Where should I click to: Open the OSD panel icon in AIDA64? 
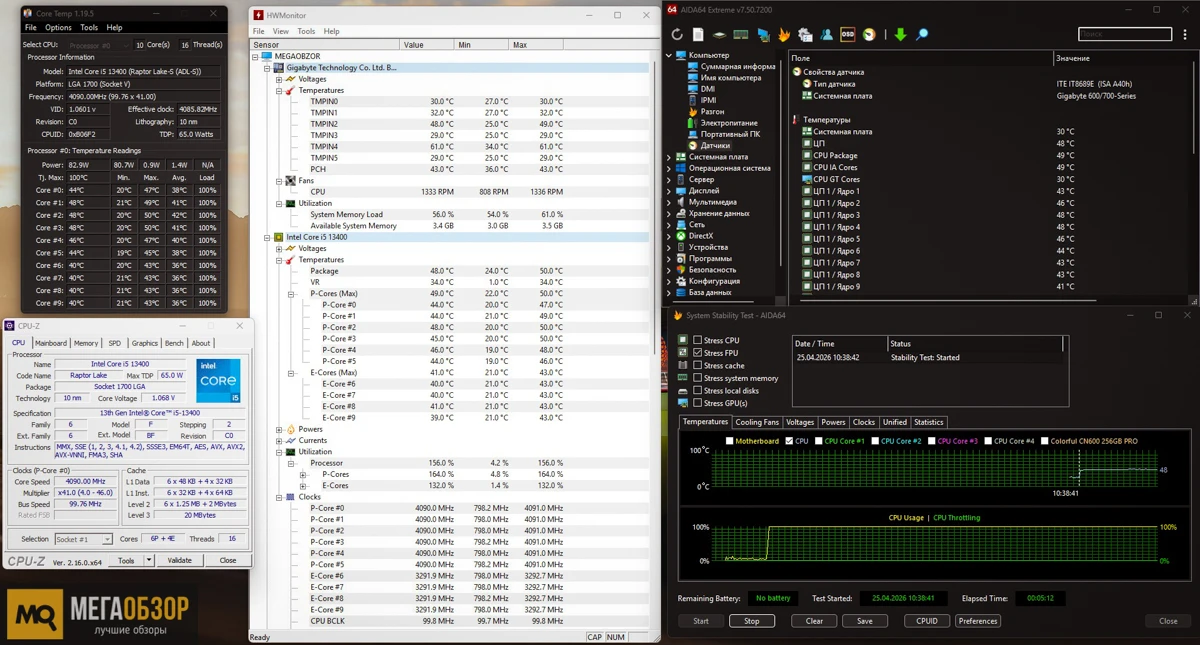pos(848,35)
